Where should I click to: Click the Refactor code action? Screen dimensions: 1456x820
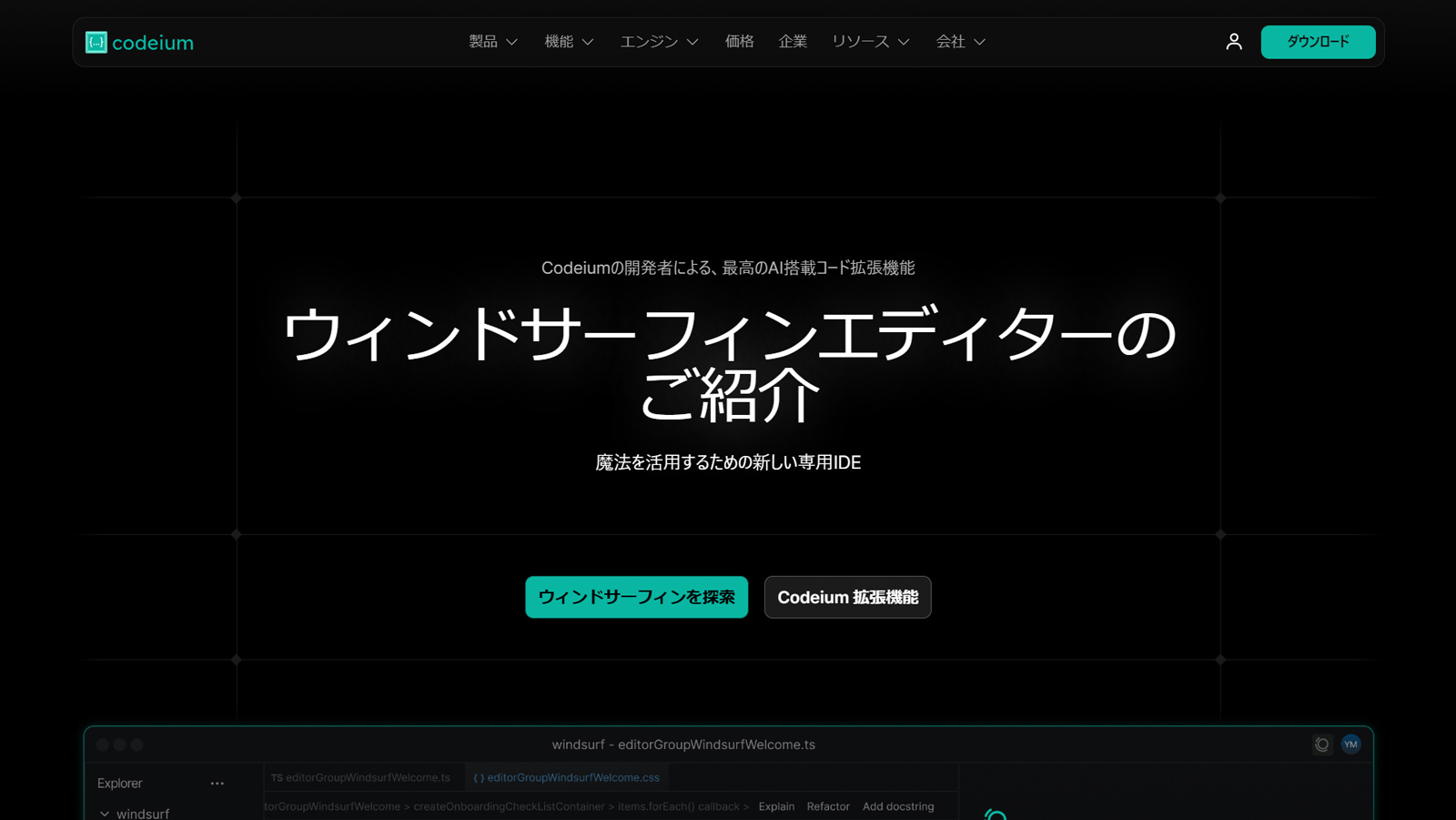pos(828,806)
